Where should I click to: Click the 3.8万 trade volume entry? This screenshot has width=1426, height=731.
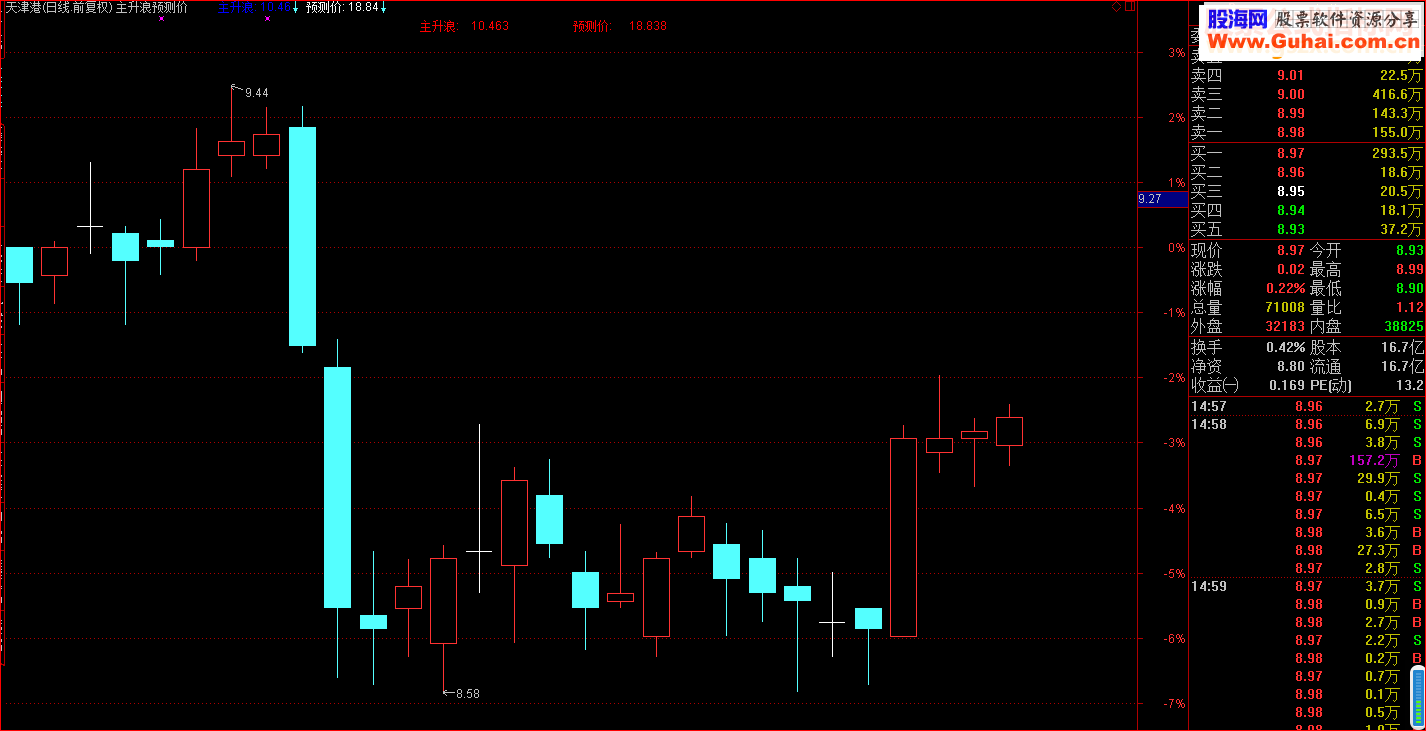[x=1382, y=442]
